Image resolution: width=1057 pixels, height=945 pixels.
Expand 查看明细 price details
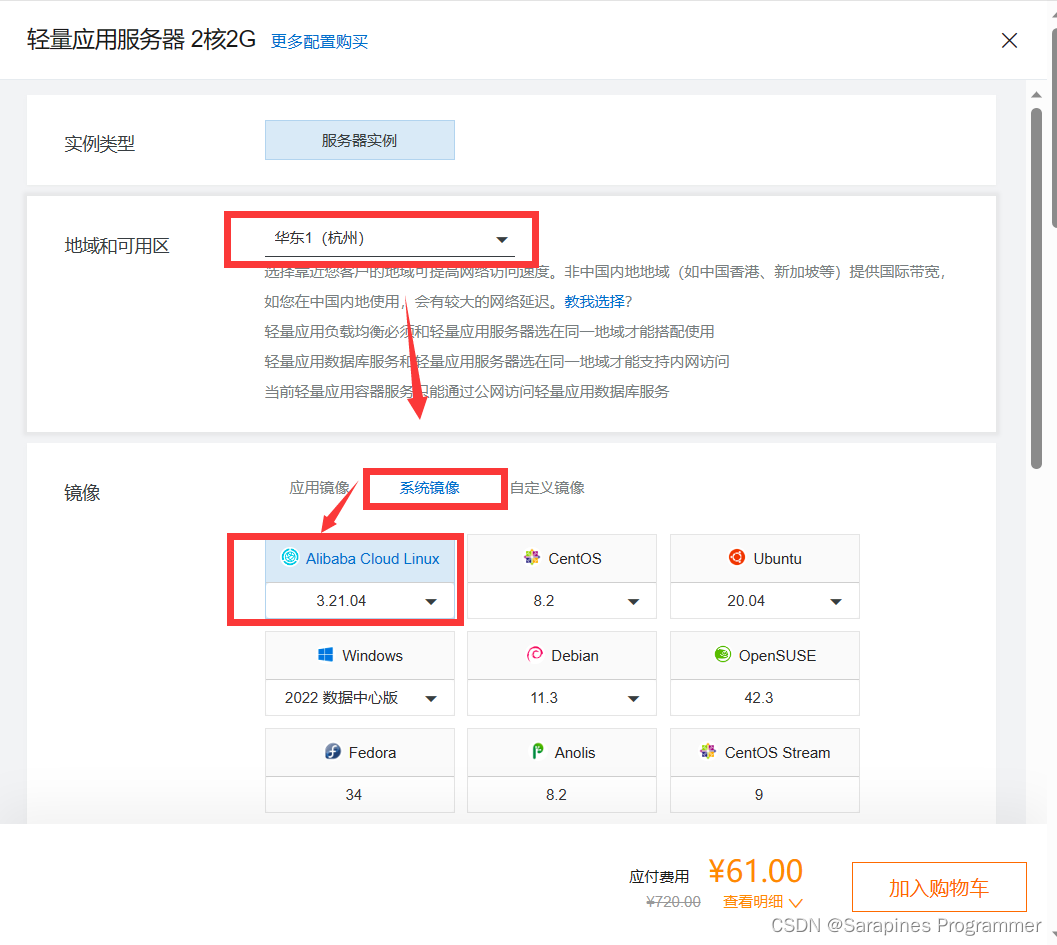pos(762,902)
